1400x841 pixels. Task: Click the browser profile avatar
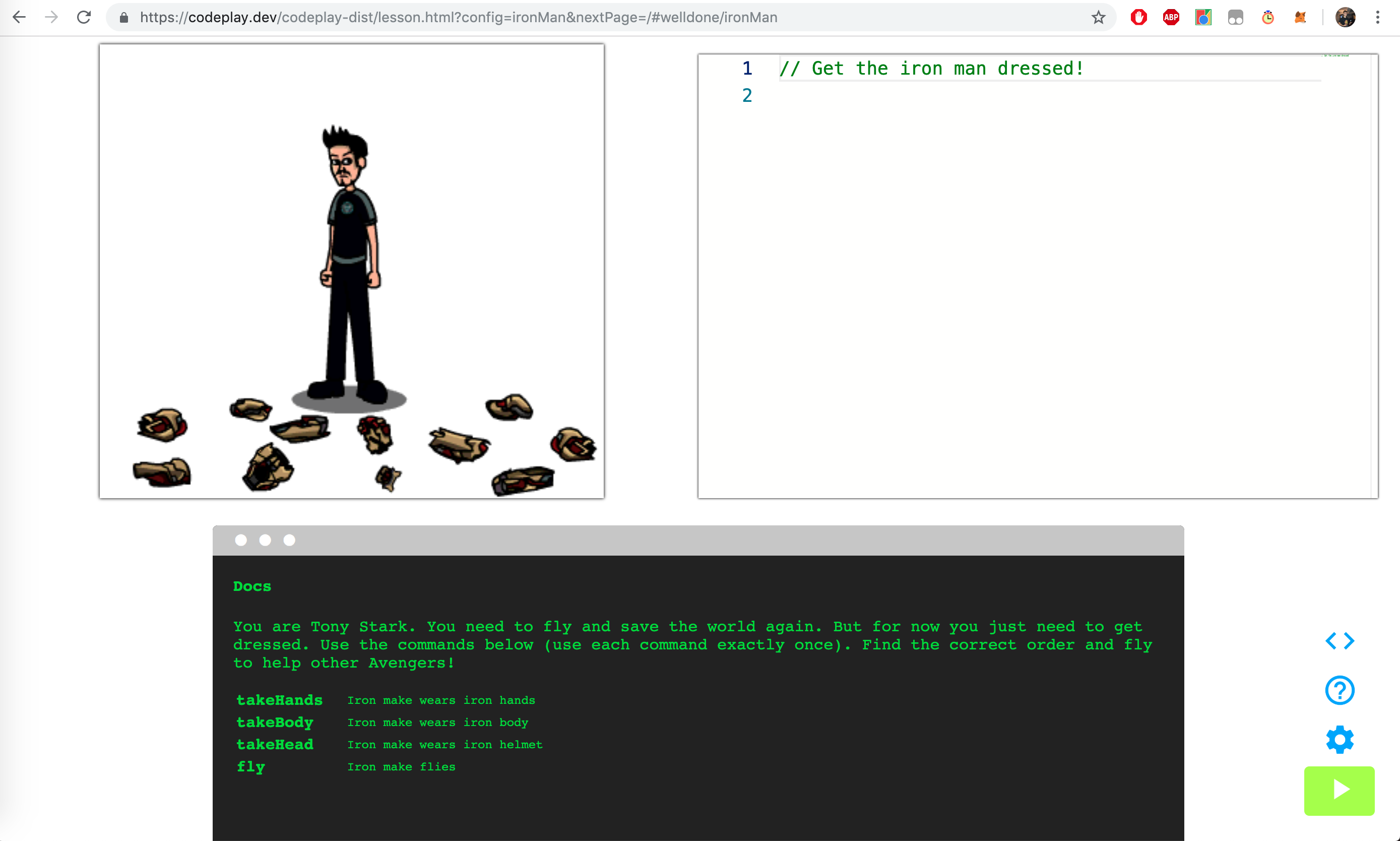1345,18
